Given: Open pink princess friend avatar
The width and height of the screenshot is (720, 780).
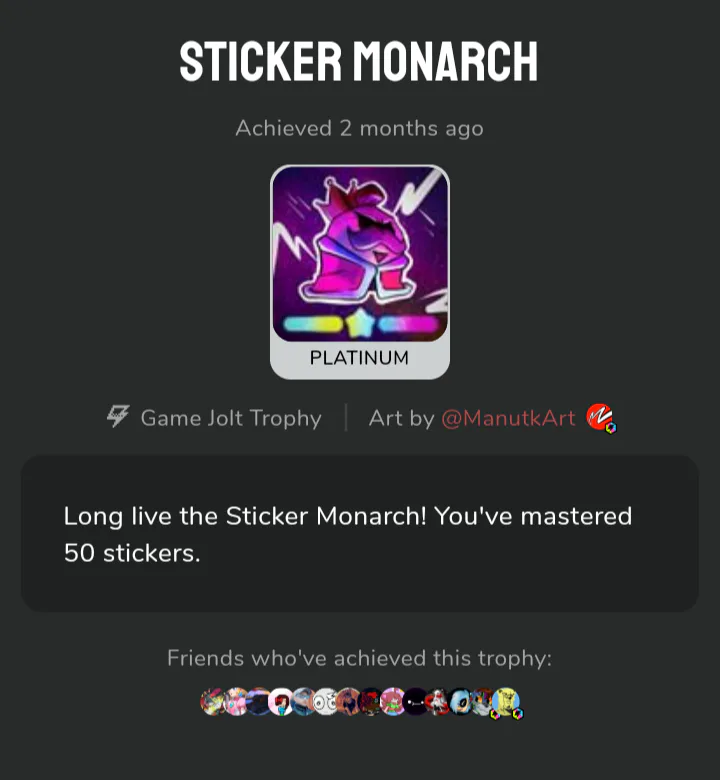Looking at the screenshot, I should pos(235,702).
